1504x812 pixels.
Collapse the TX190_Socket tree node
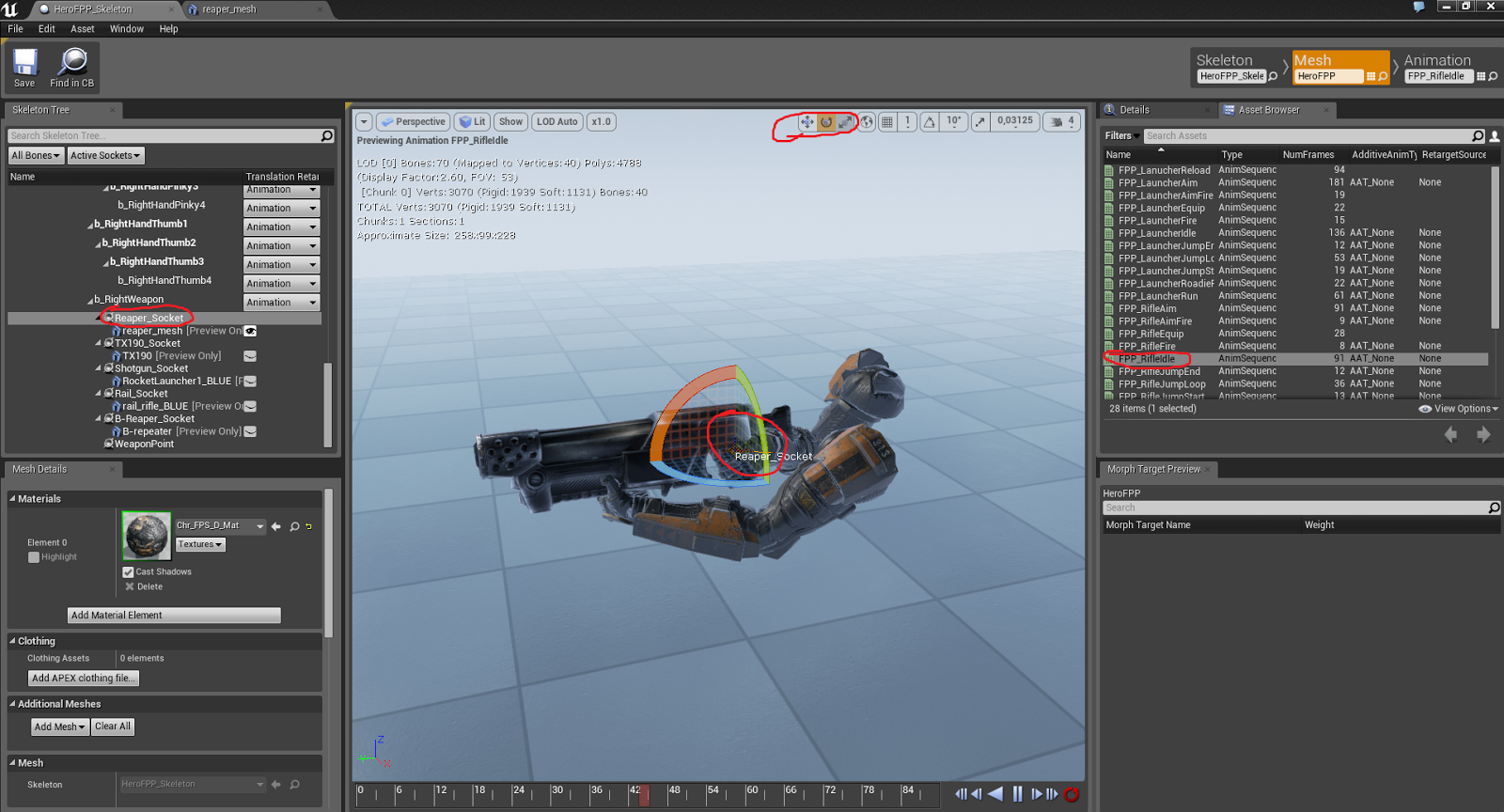click(x=99, y=343)
